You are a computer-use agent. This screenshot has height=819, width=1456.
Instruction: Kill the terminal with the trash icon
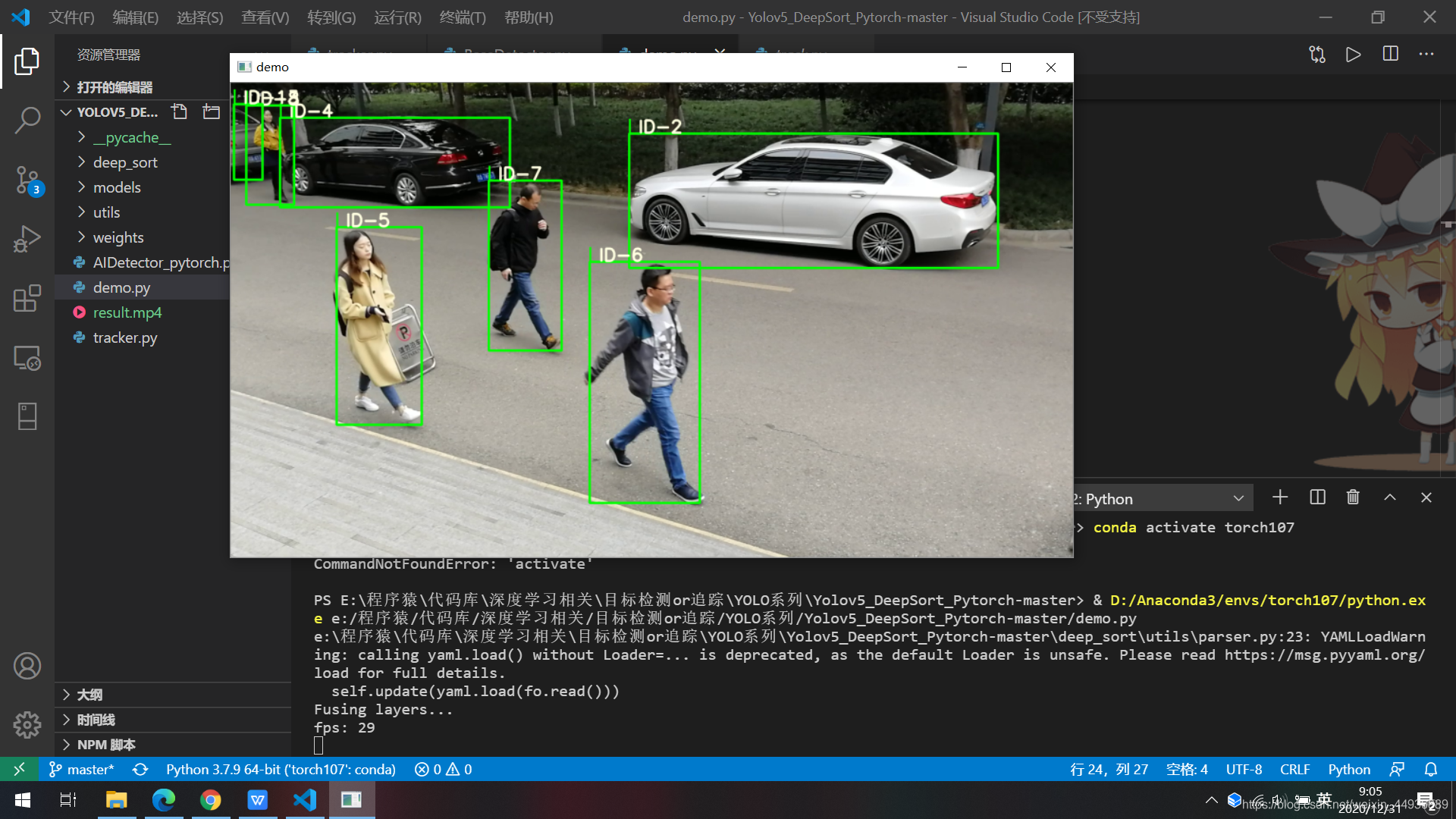pos(1353,497)
